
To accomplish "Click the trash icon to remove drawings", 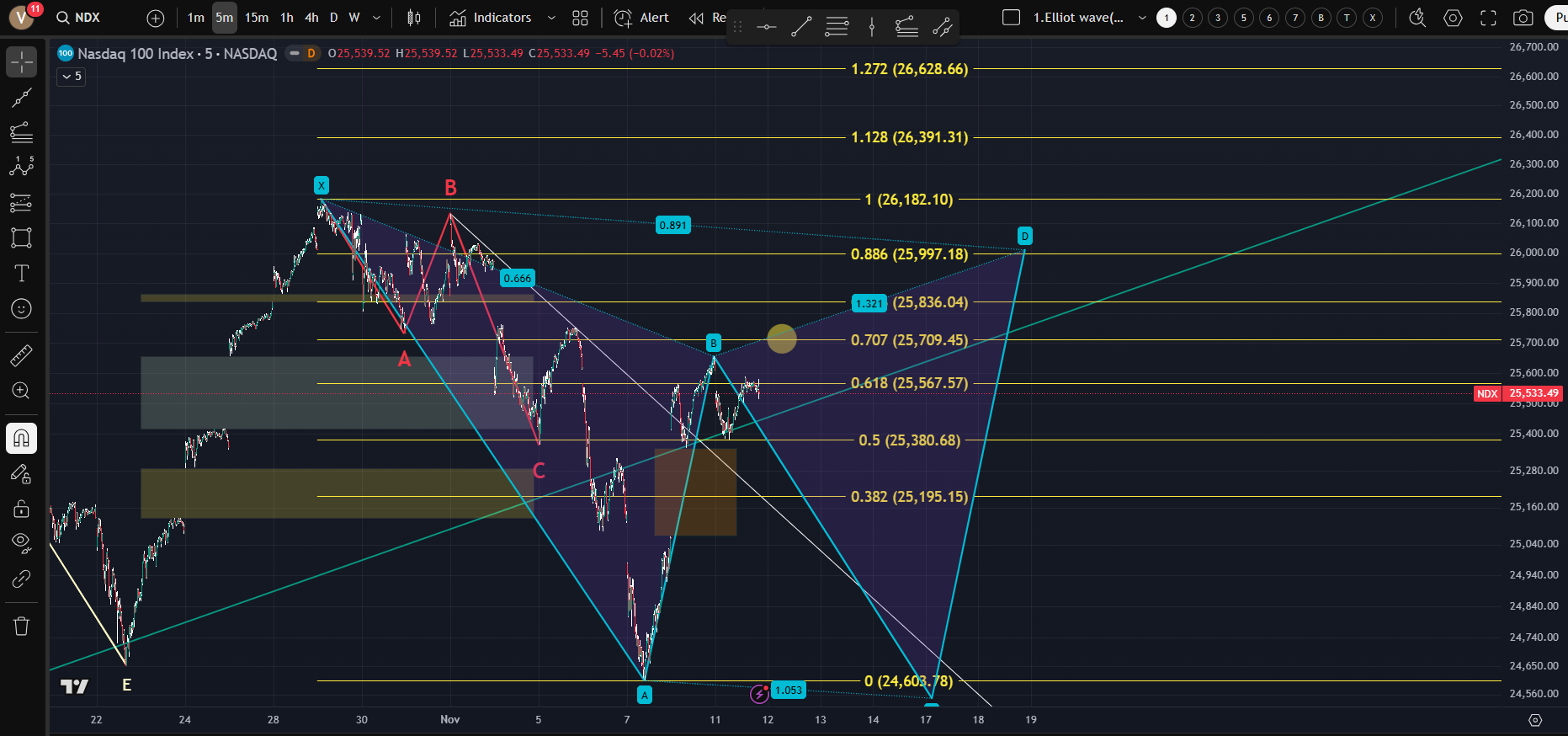I will 21,626.
